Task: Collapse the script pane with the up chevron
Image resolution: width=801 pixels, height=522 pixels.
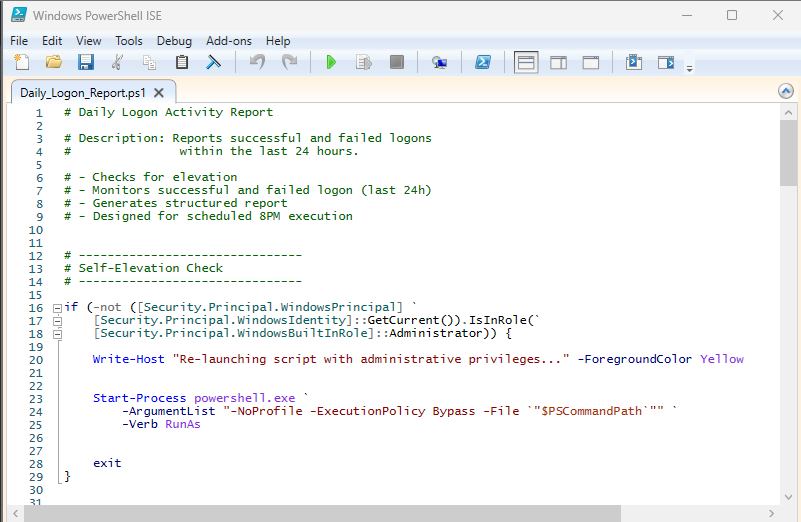Action: tap(786, 91)
